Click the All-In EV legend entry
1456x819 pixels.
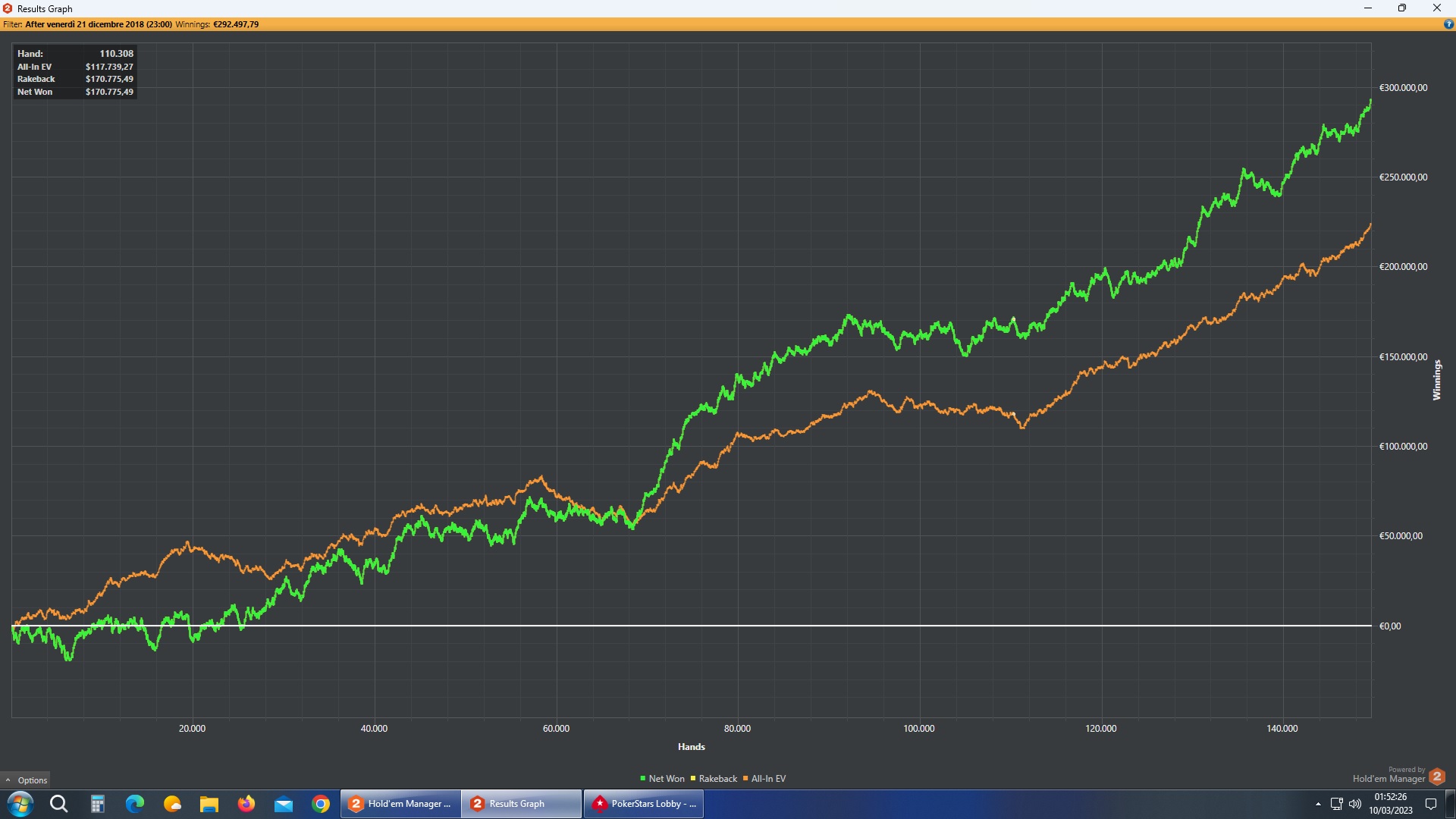(x=764, y=779)
